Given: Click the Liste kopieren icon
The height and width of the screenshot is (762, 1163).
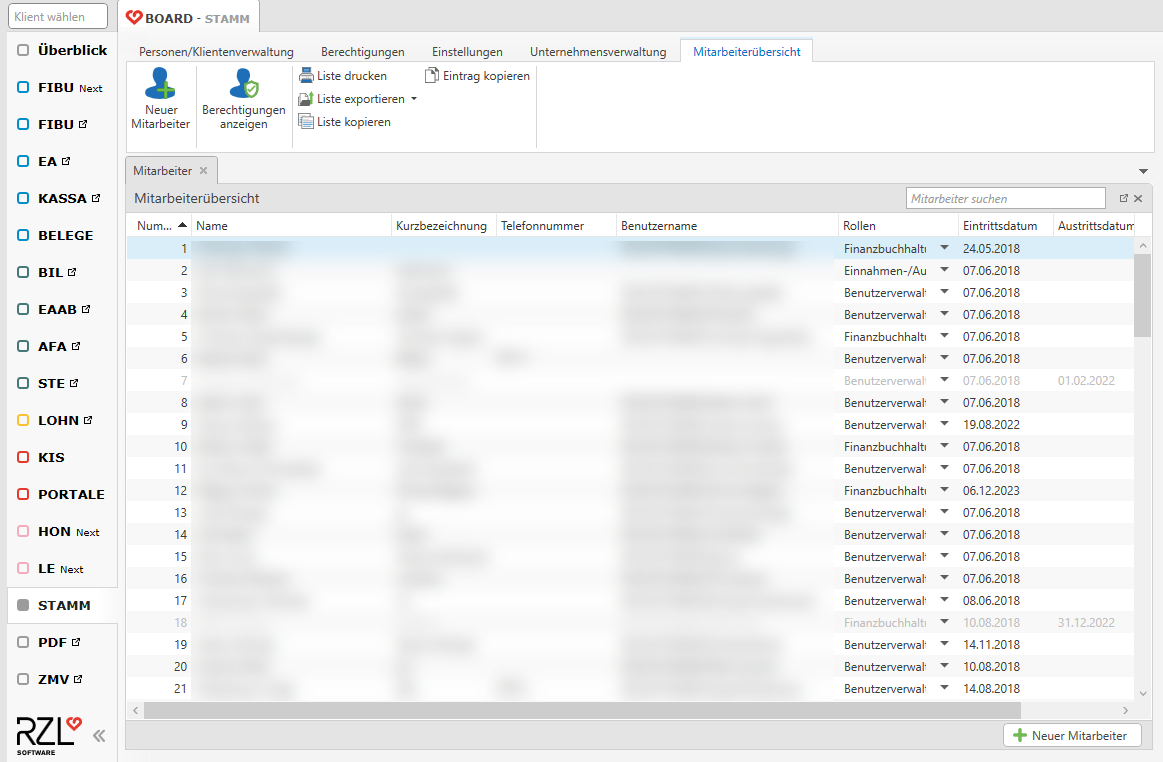Looking at the screenshot, I should tap(306, 122).
